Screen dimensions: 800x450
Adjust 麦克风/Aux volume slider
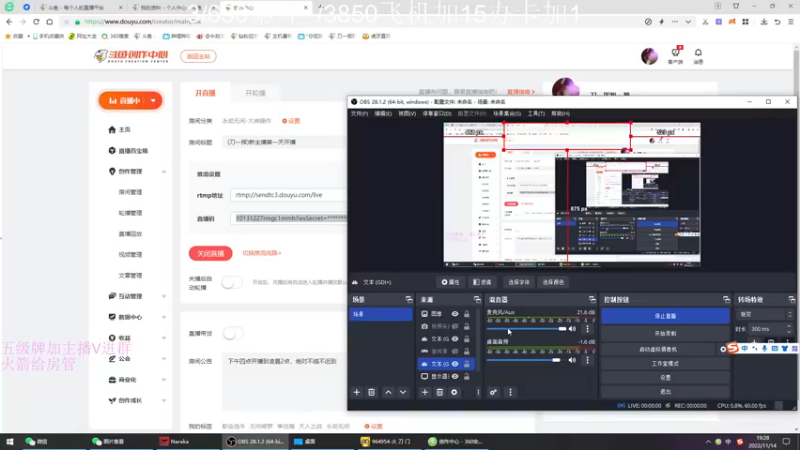pyautogui.click(x=527, y=329)
